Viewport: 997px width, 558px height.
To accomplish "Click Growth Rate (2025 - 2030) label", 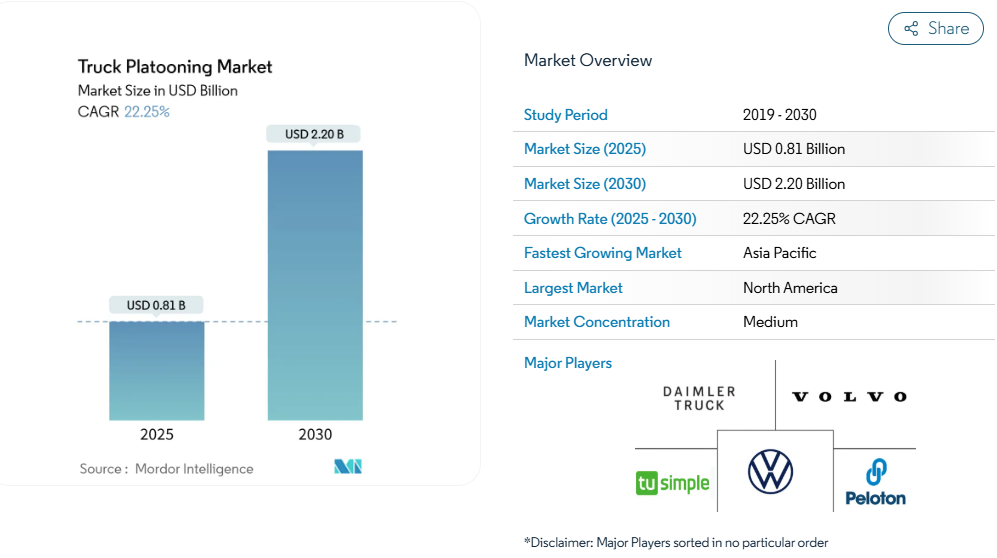I will click(x=610, y=219).
